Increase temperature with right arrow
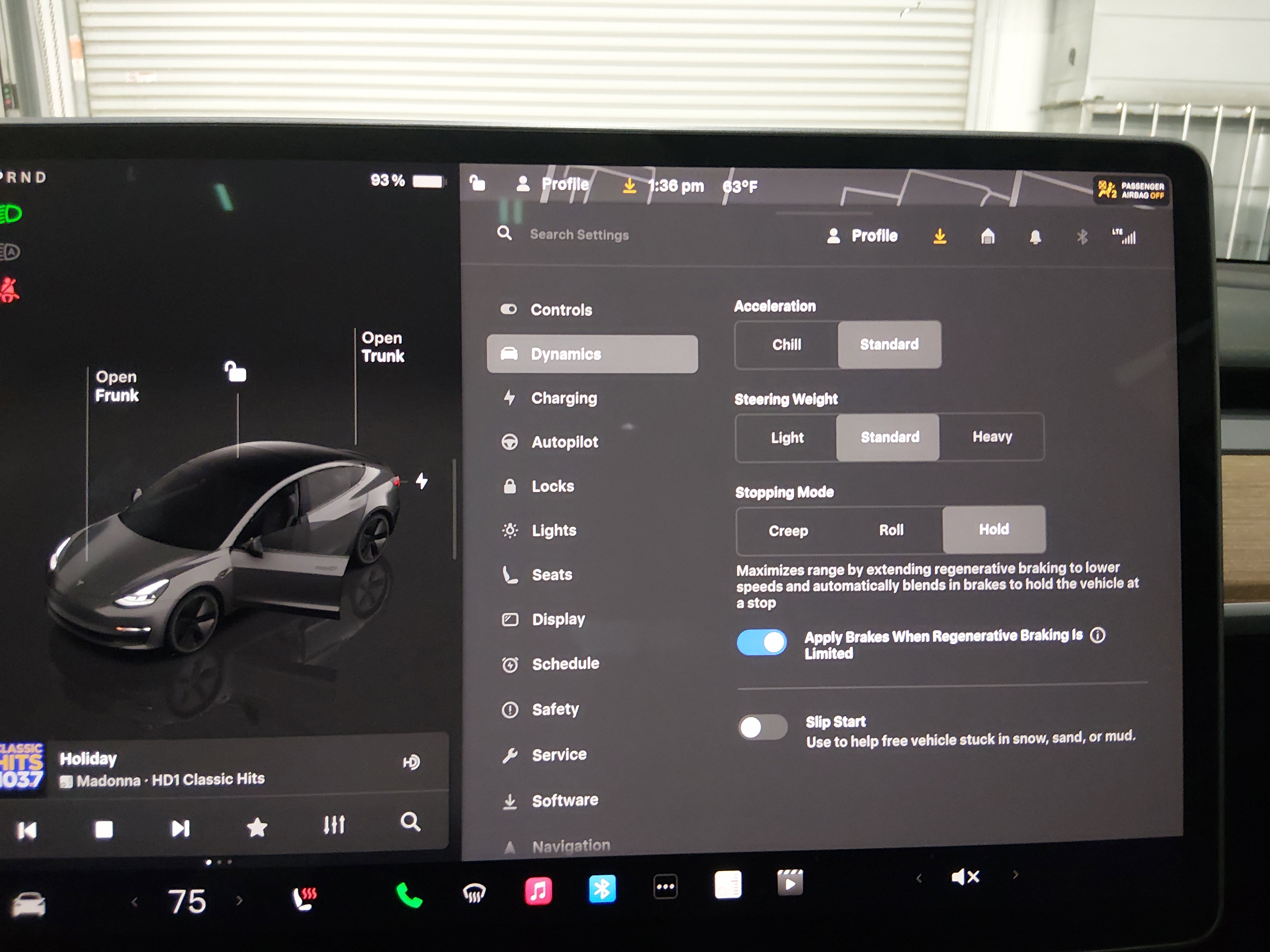Viewport: 1270px width, 952px height. pos(239,901)
